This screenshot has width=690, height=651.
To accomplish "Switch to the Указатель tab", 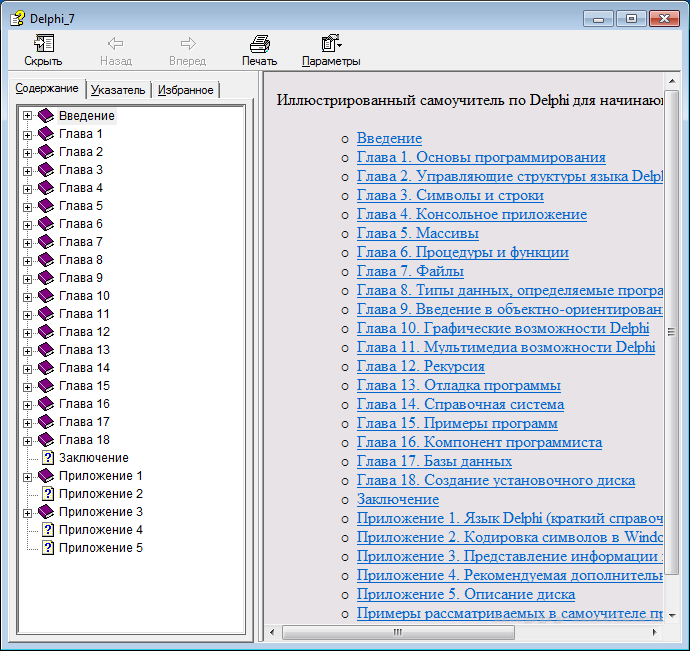I will (x=118, y=90).
